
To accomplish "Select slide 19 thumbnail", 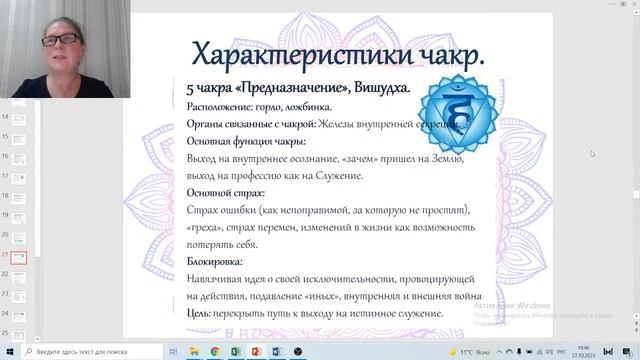I will click(18, 218).
